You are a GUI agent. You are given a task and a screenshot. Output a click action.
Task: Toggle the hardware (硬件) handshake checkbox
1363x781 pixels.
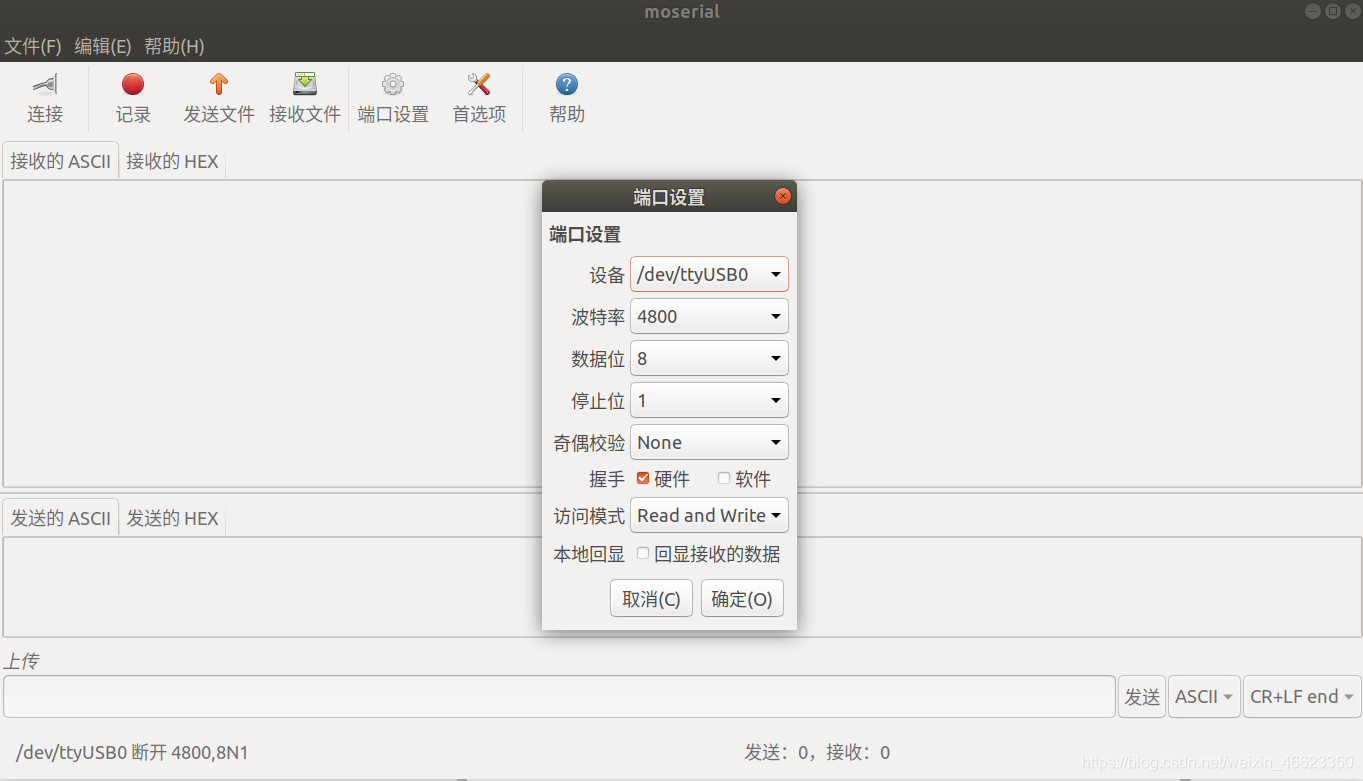point(643,479)
